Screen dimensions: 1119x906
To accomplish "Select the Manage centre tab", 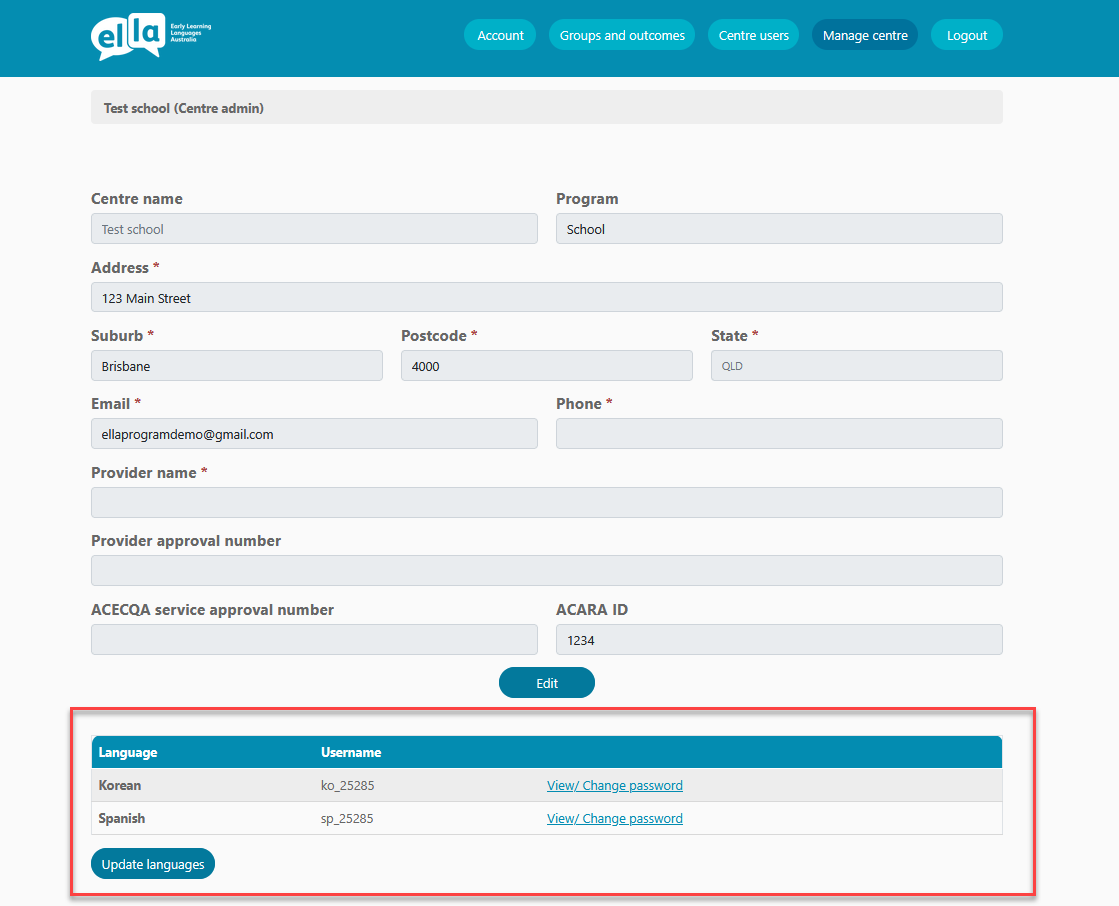I will point(864,34).
